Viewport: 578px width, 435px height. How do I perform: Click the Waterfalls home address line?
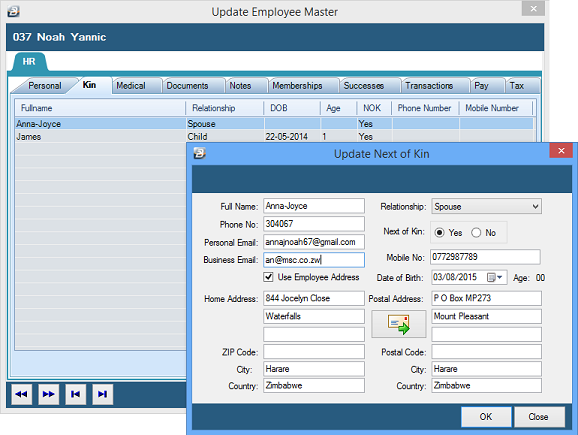pos(314,316)
